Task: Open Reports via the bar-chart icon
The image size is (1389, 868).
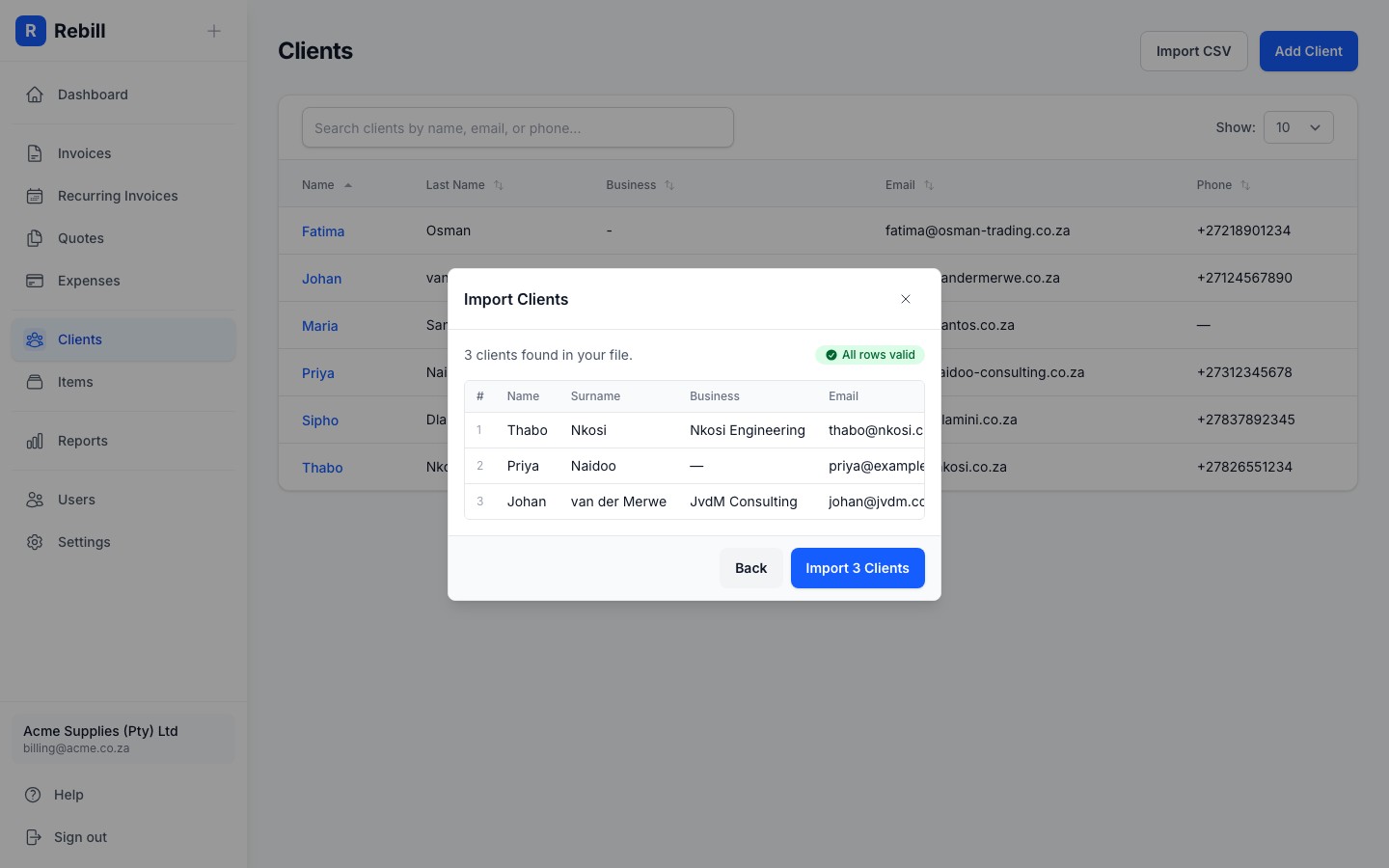Action: 35,441
